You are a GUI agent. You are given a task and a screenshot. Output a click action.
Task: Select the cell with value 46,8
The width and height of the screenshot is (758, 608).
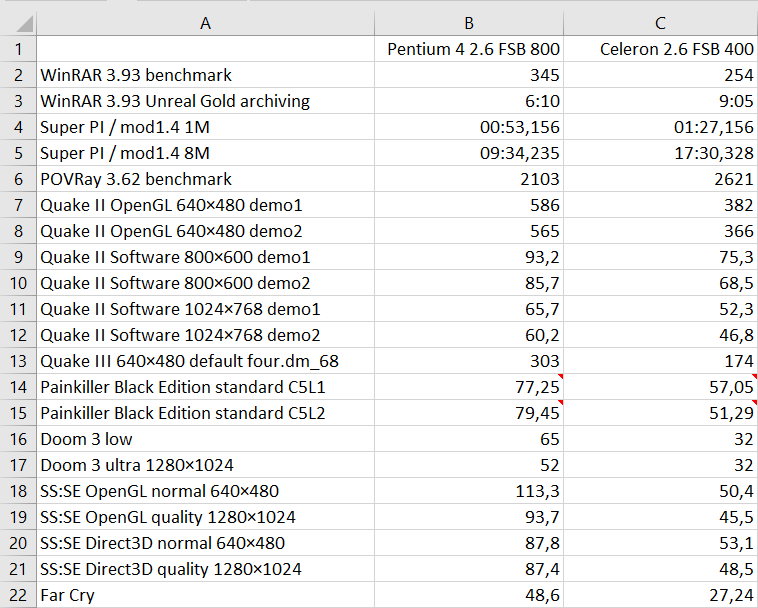tap(660, 335)
